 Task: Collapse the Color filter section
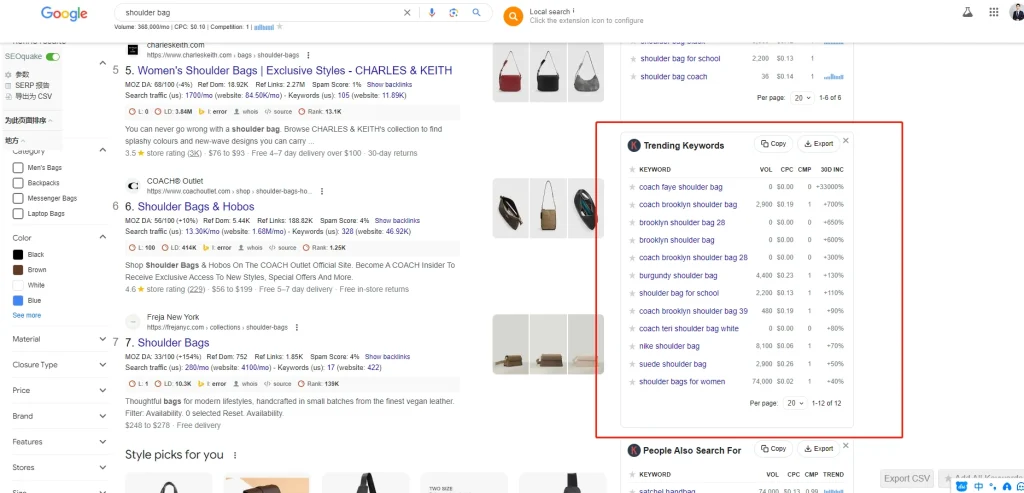[103, 237]
